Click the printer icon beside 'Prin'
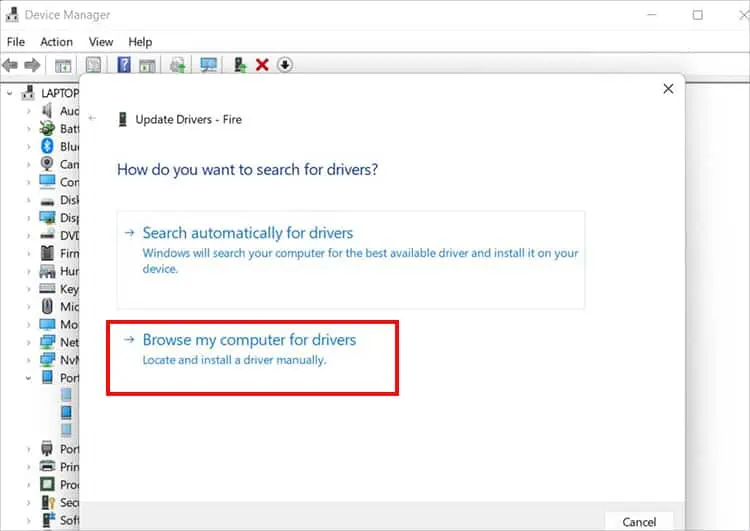Screen dimensions: 750x531 (47, 466)
